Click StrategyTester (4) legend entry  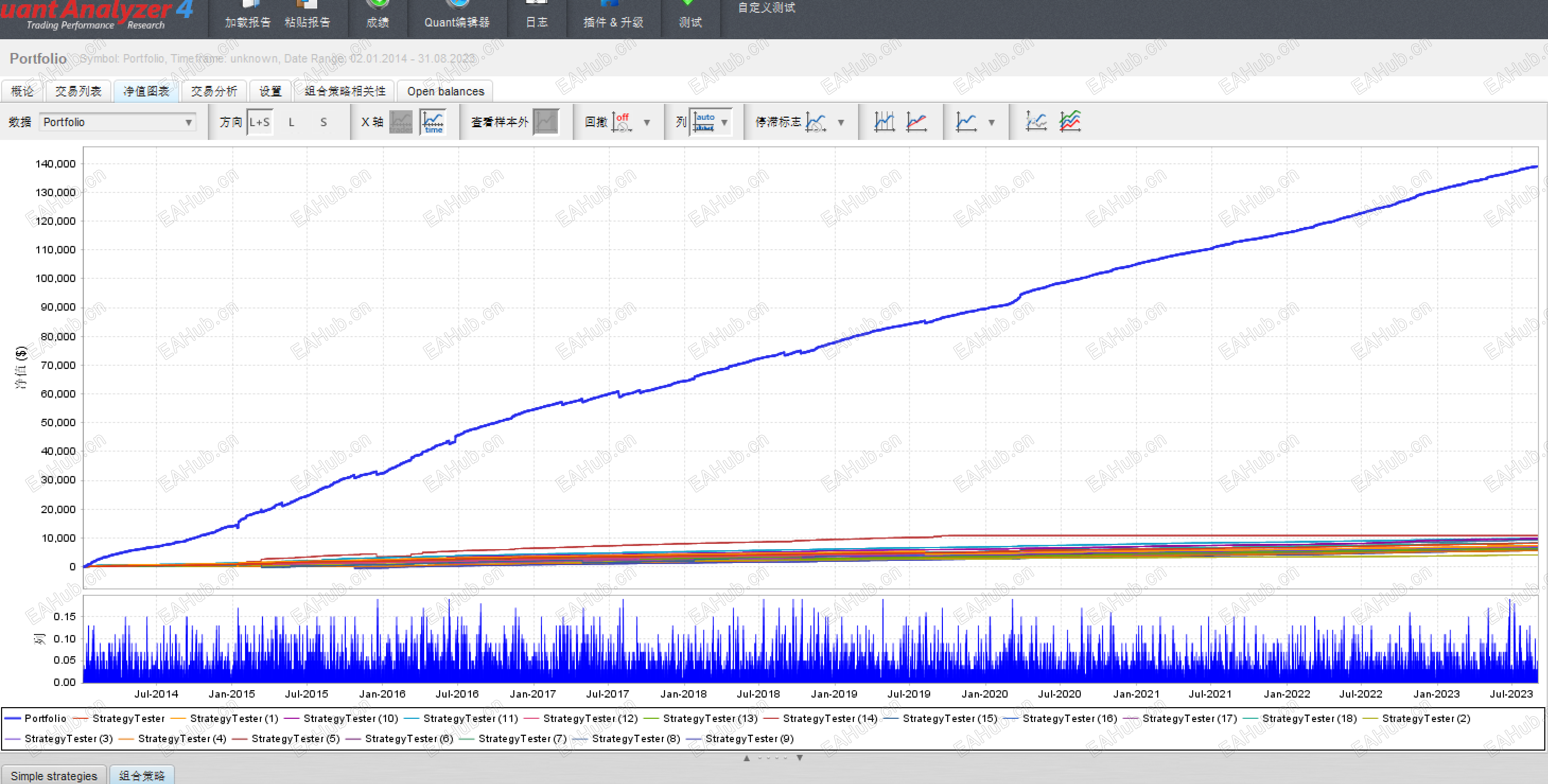[173, 739]
